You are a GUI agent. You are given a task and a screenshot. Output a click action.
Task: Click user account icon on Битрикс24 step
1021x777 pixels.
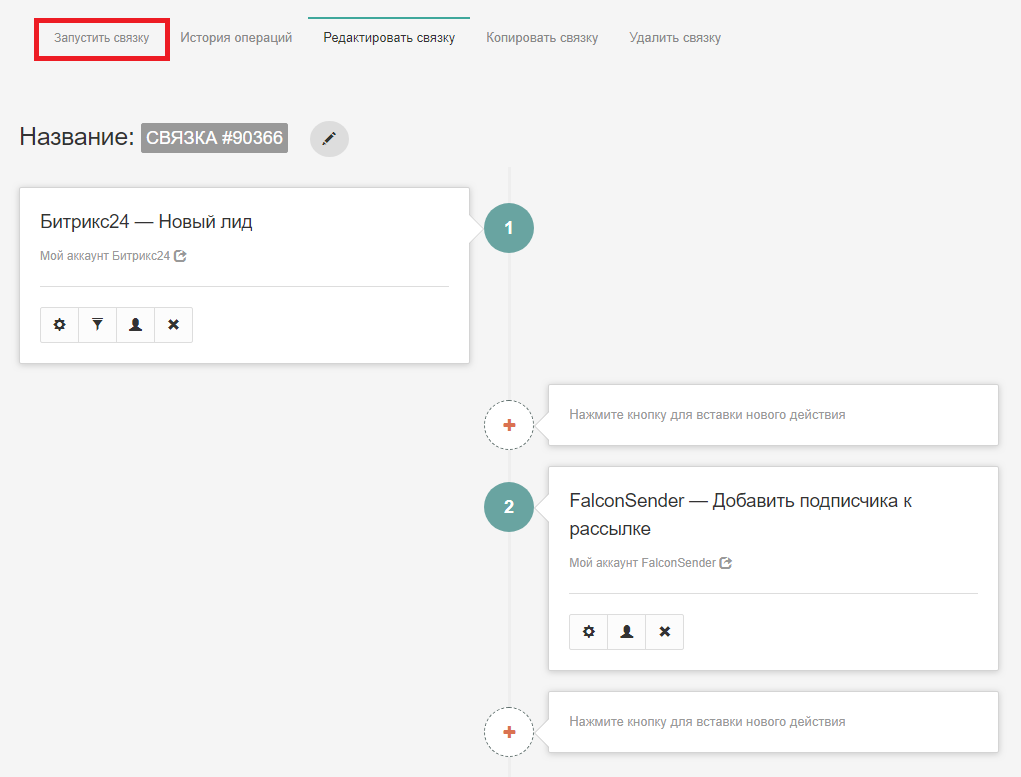coord(135,324)
